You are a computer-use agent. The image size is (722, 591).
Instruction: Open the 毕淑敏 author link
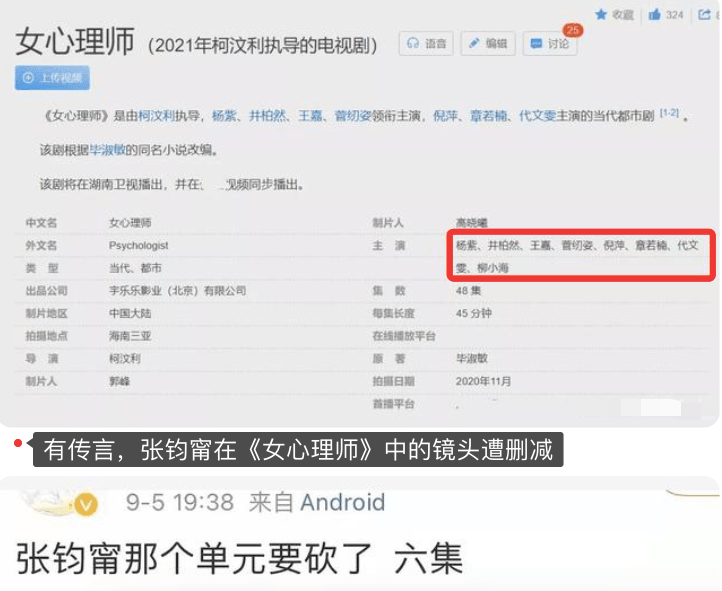tap(107, 150)
